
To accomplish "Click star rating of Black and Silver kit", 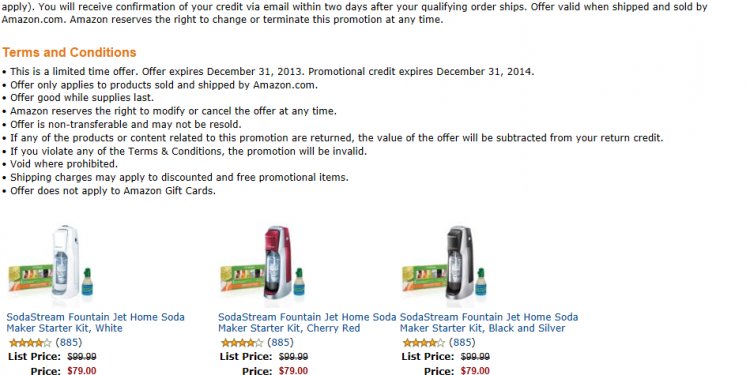I will tap(423, 343).
